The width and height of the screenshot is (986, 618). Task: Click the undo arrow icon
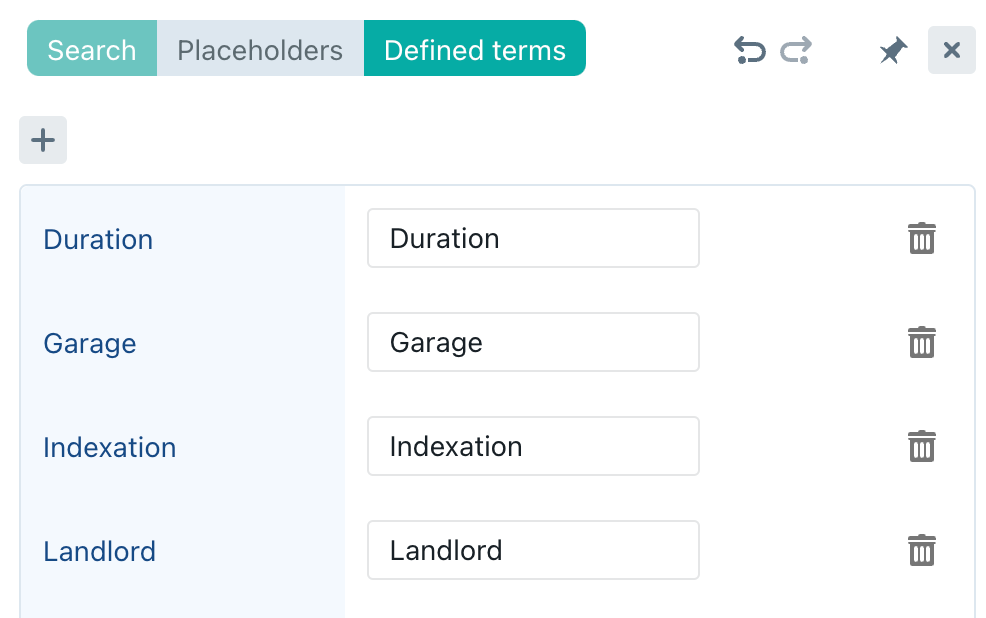click(x=749, y=50)
